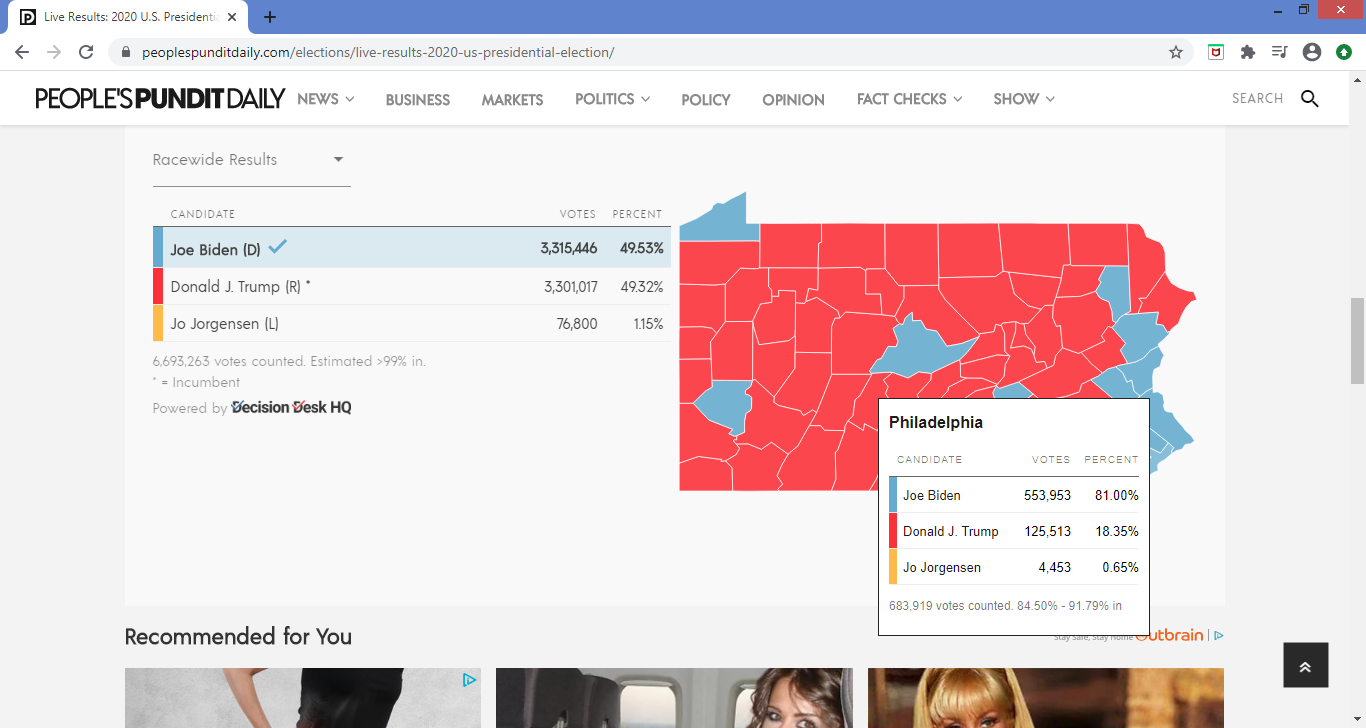Open the OPINION section

[793, 99]
